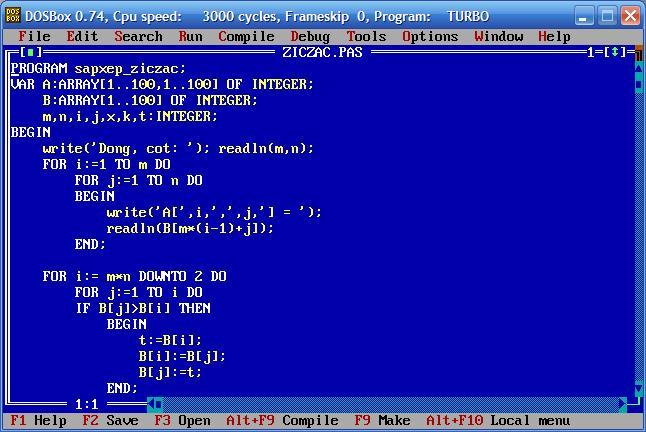Click F1 Help in status bar
Image resolution: width=646 pixels, height=432 pixels.
pos(38,420)
